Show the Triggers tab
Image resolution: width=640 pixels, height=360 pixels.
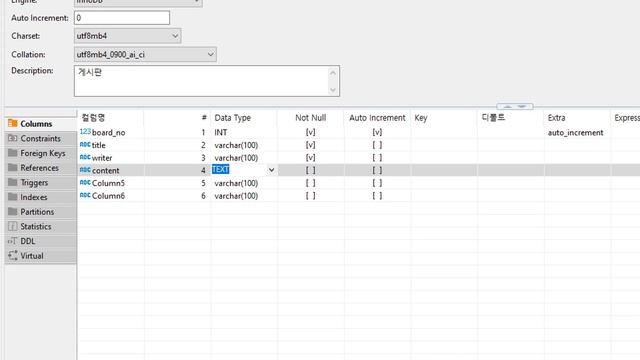[x=40, y=182]
